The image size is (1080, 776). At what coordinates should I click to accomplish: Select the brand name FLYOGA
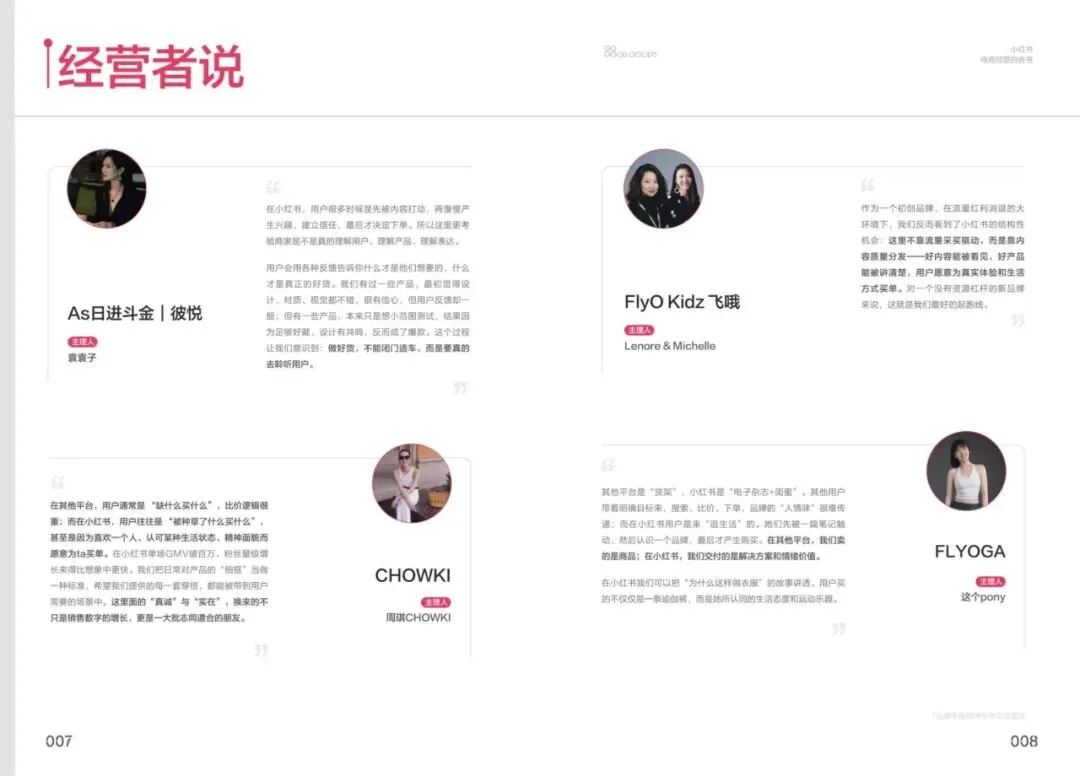point(970,552)
